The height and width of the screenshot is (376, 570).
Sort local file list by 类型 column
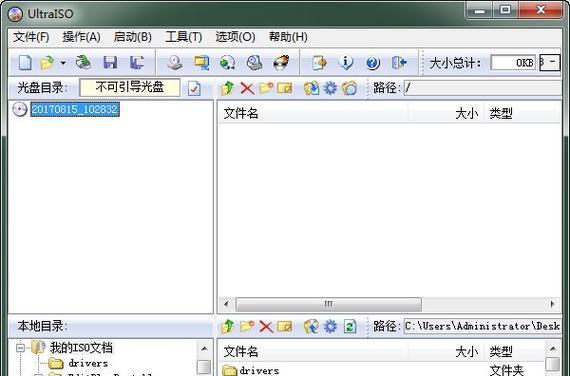point(515,352)
